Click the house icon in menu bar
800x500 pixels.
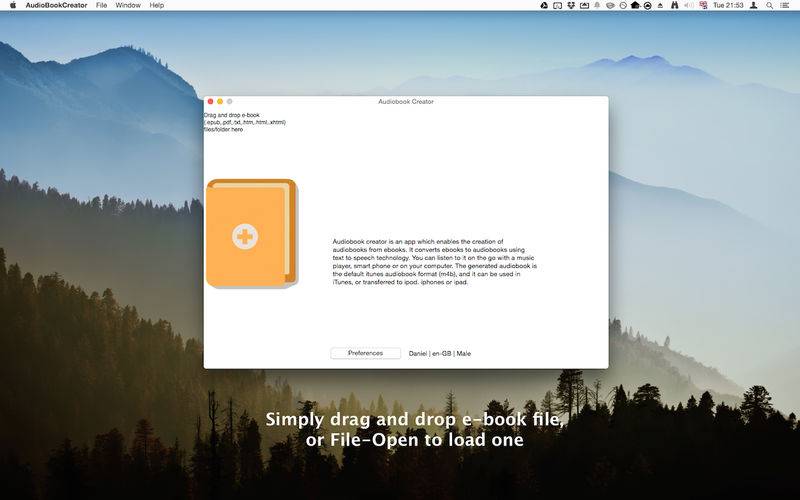[636, 5]
